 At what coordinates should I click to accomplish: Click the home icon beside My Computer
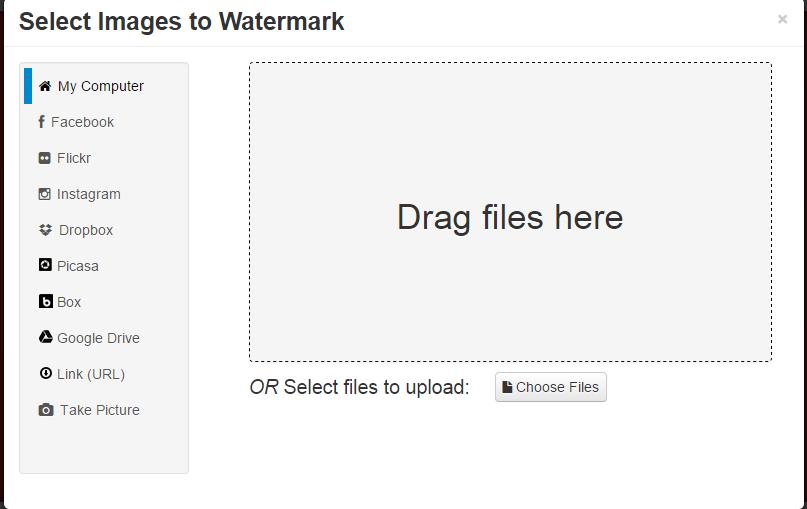click(45, 86)
